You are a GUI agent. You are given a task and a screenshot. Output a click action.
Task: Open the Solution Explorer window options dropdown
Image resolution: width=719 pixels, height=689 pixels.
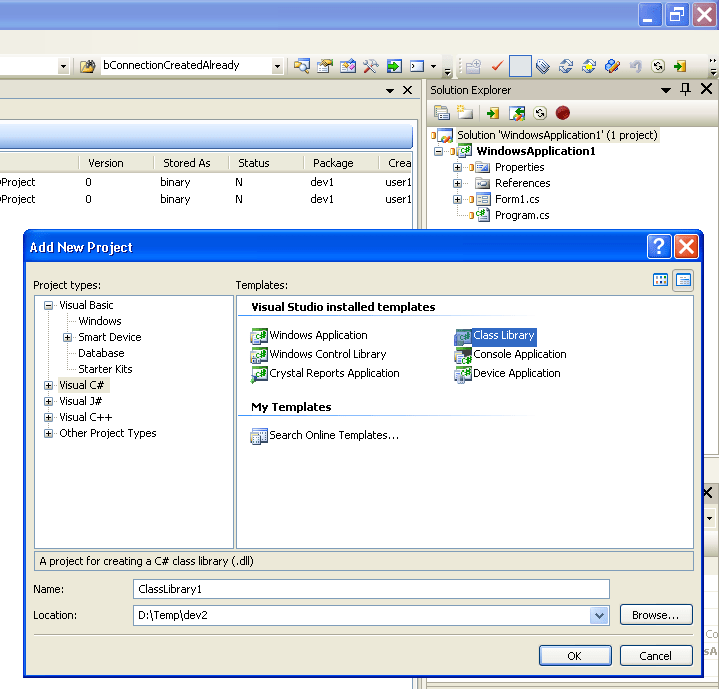666,90
